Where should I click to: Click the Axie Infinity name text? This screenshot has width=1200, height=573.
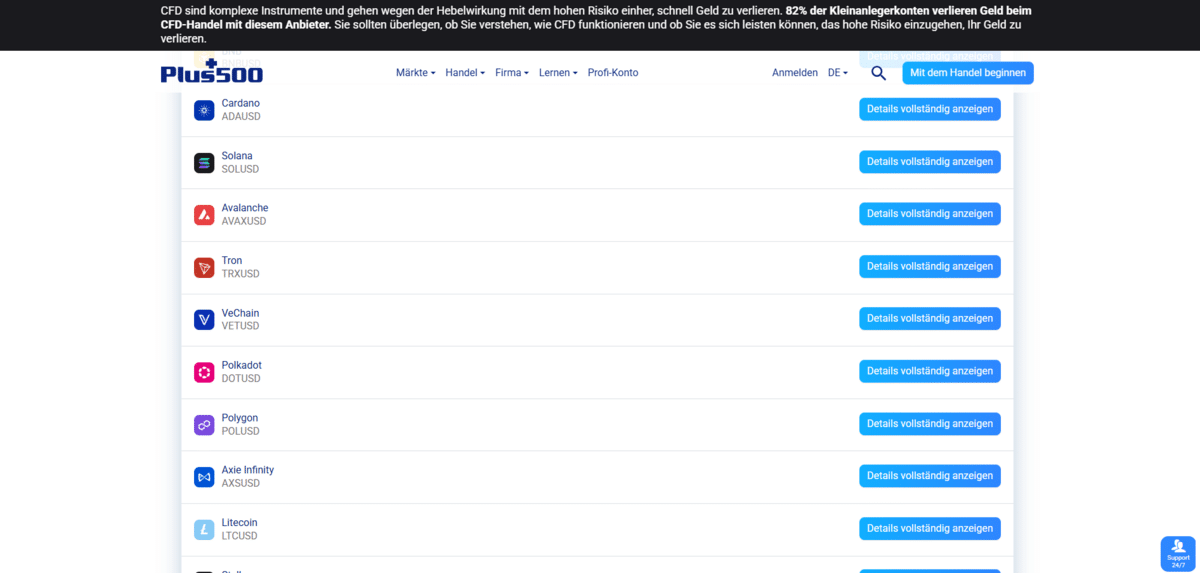[x=248, y=470]
